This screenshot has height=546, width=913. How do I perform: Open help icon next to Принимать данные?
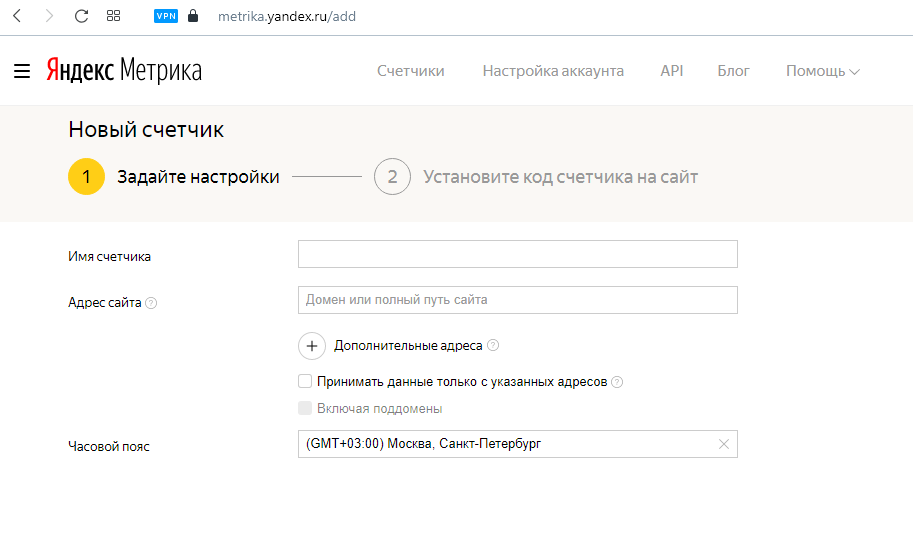point(617,382)
